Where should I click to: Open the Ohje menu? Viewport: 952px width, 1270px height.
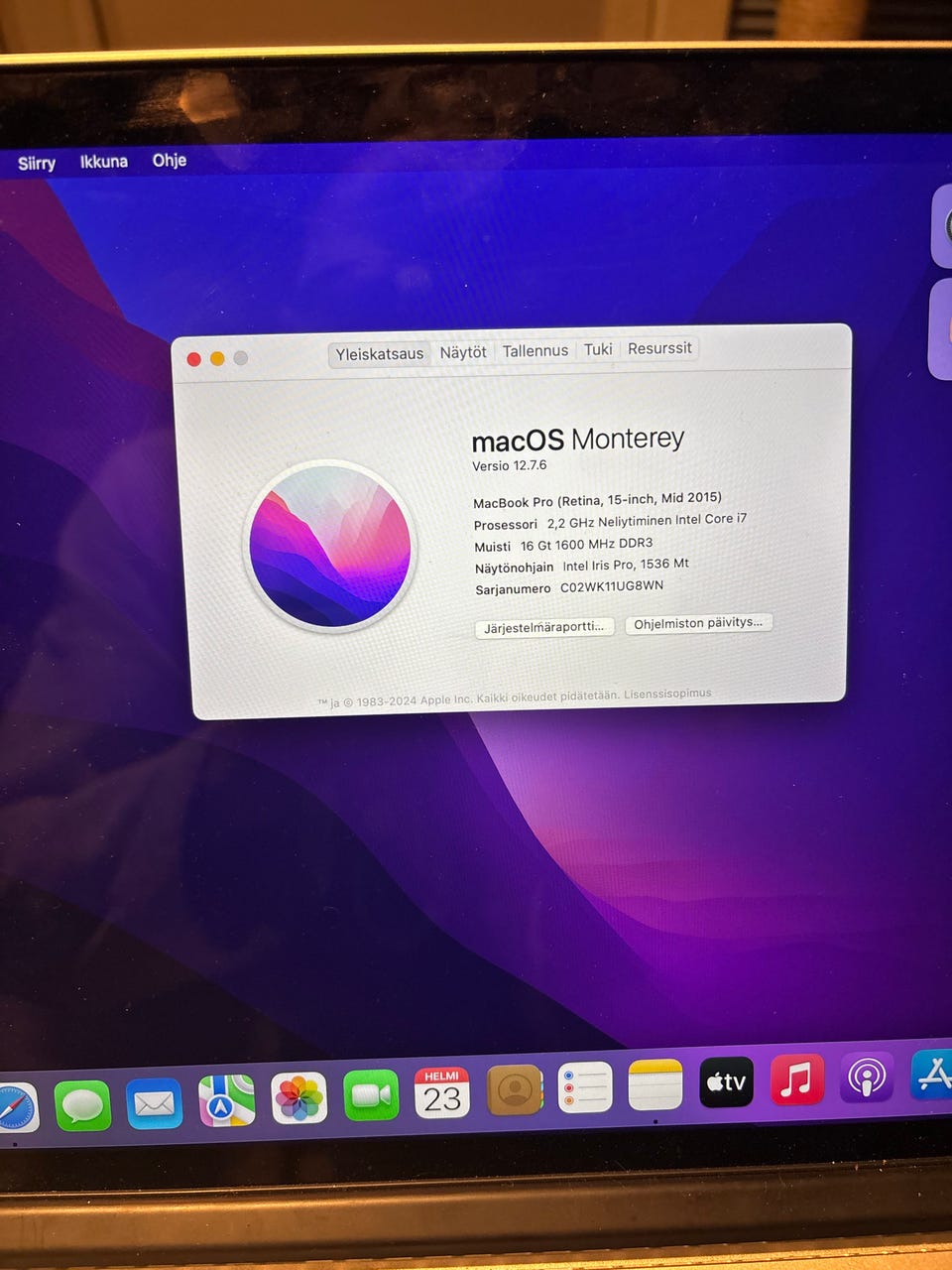point(170,160)
